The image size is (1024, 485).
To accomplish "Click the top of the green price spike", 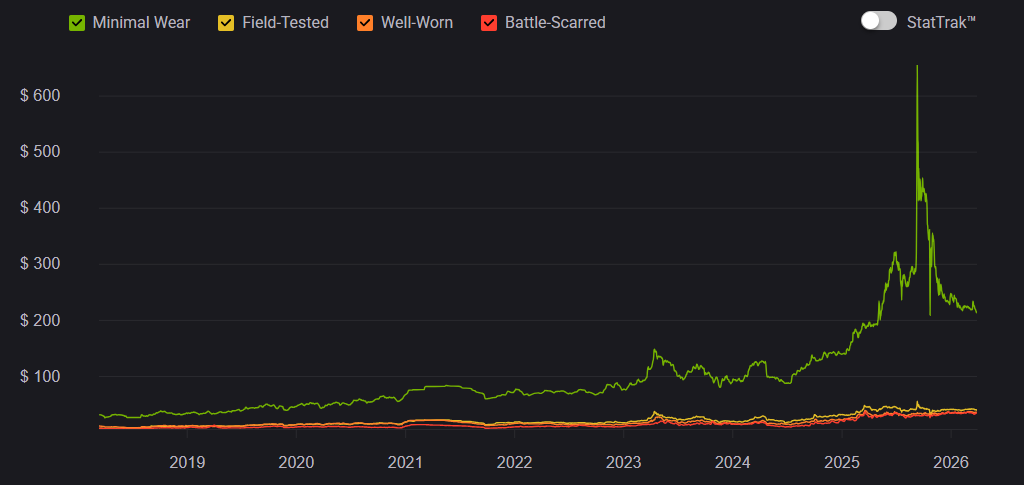I will coord(917,68).
